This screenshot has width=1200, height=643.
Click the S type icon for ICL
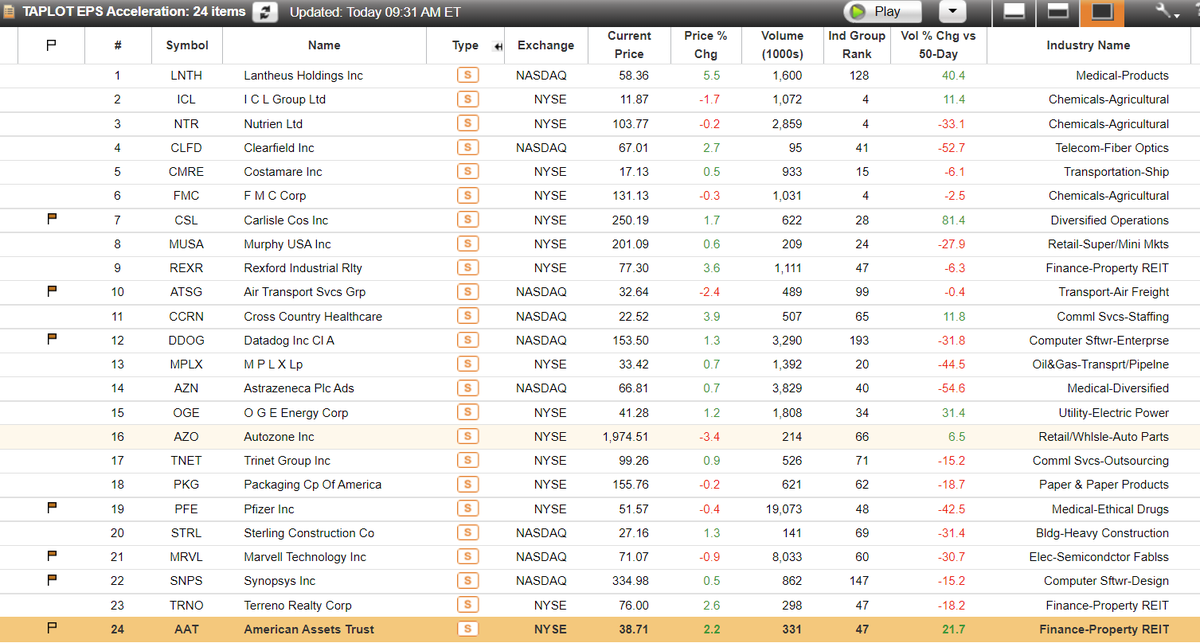click(466, 100)
